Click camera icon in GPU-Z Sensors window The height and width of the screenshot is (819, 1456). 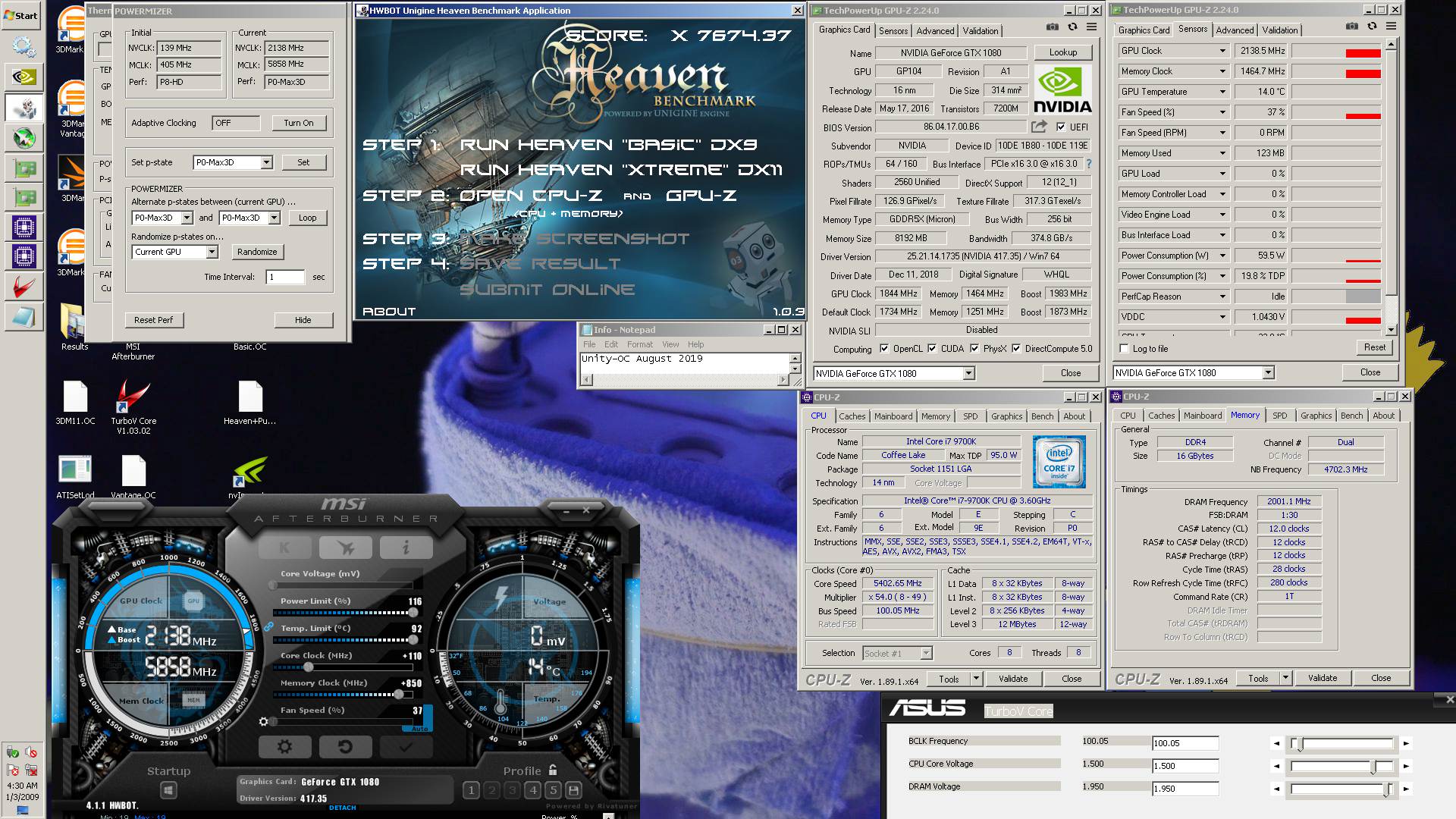(1352, 27)
